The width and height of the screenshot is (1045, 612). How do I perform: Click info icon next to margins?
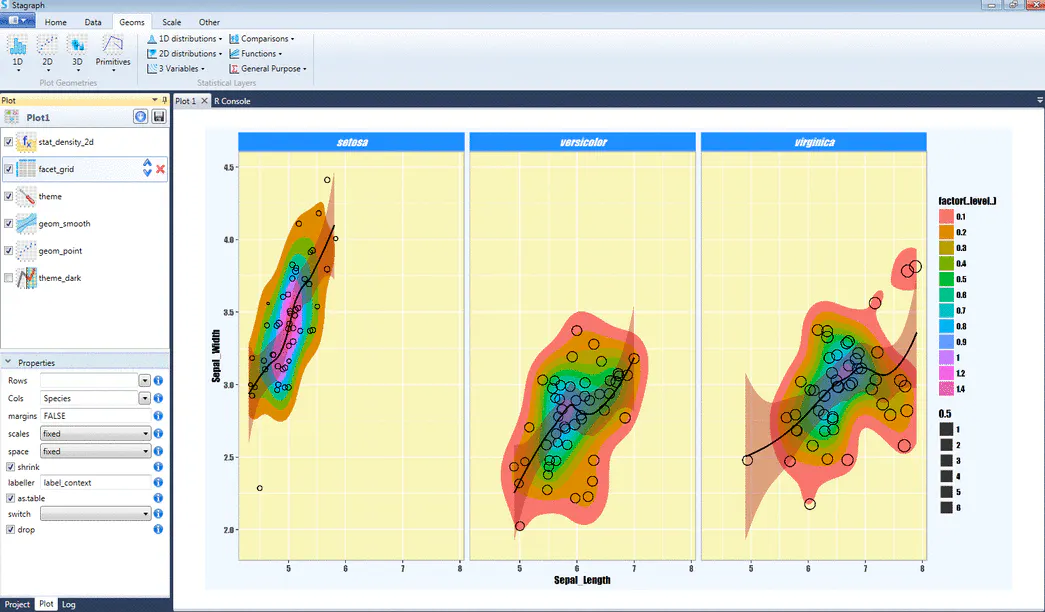pyautogui.click(x=158, y=415)
